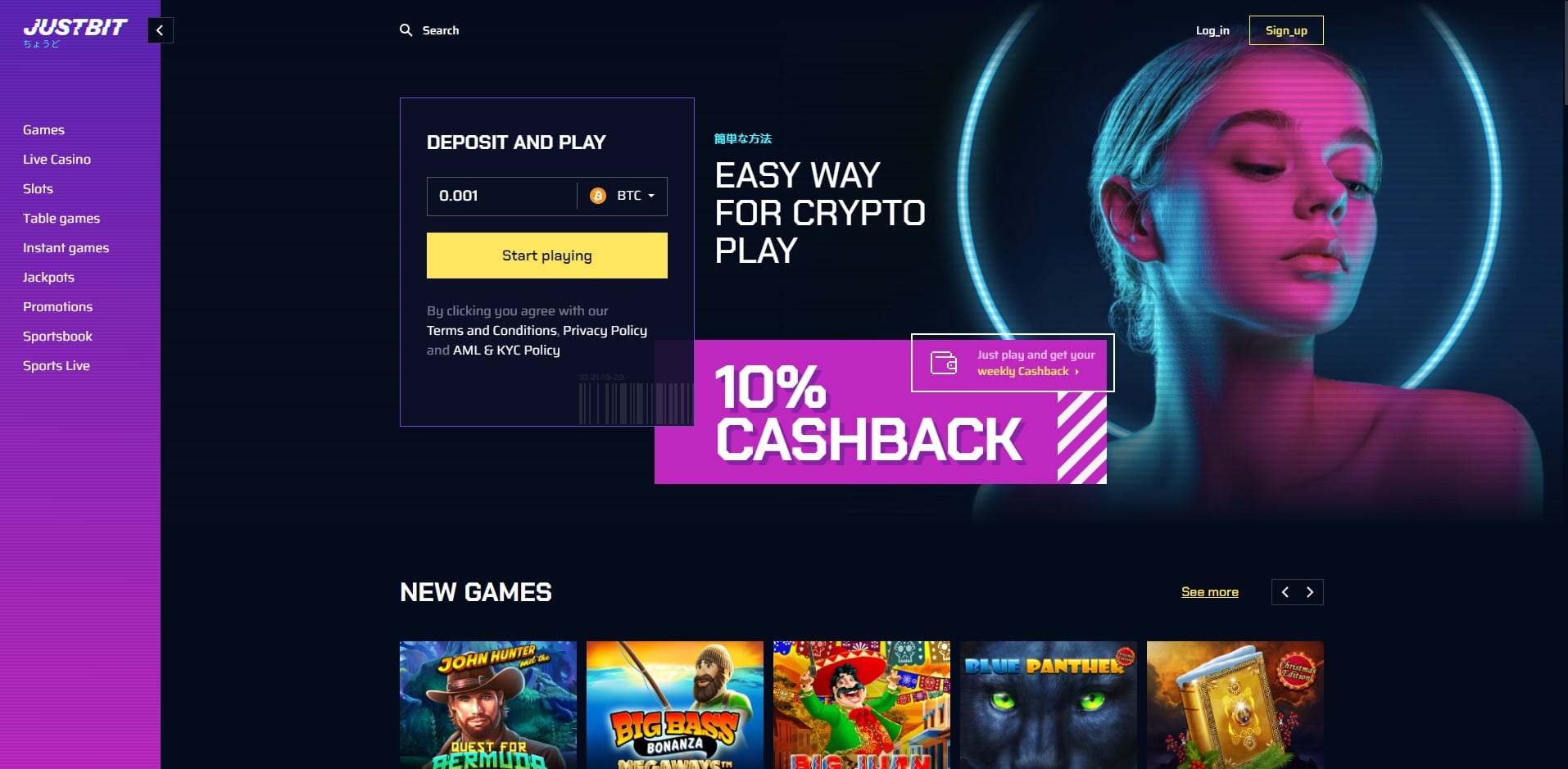
Task: Click the Start playing button
Action: (547, 256)
